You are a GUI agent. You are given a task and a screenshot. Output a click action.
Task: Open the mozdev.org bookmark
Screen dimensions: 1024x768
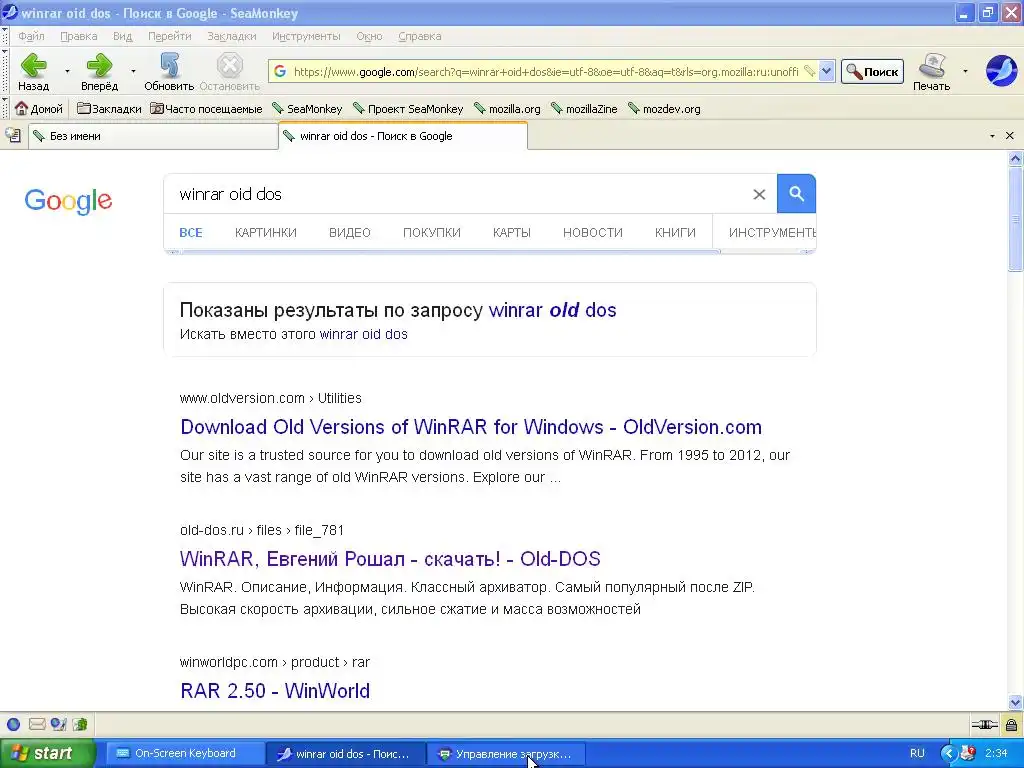pyautogui.click(x=664, y=108)
